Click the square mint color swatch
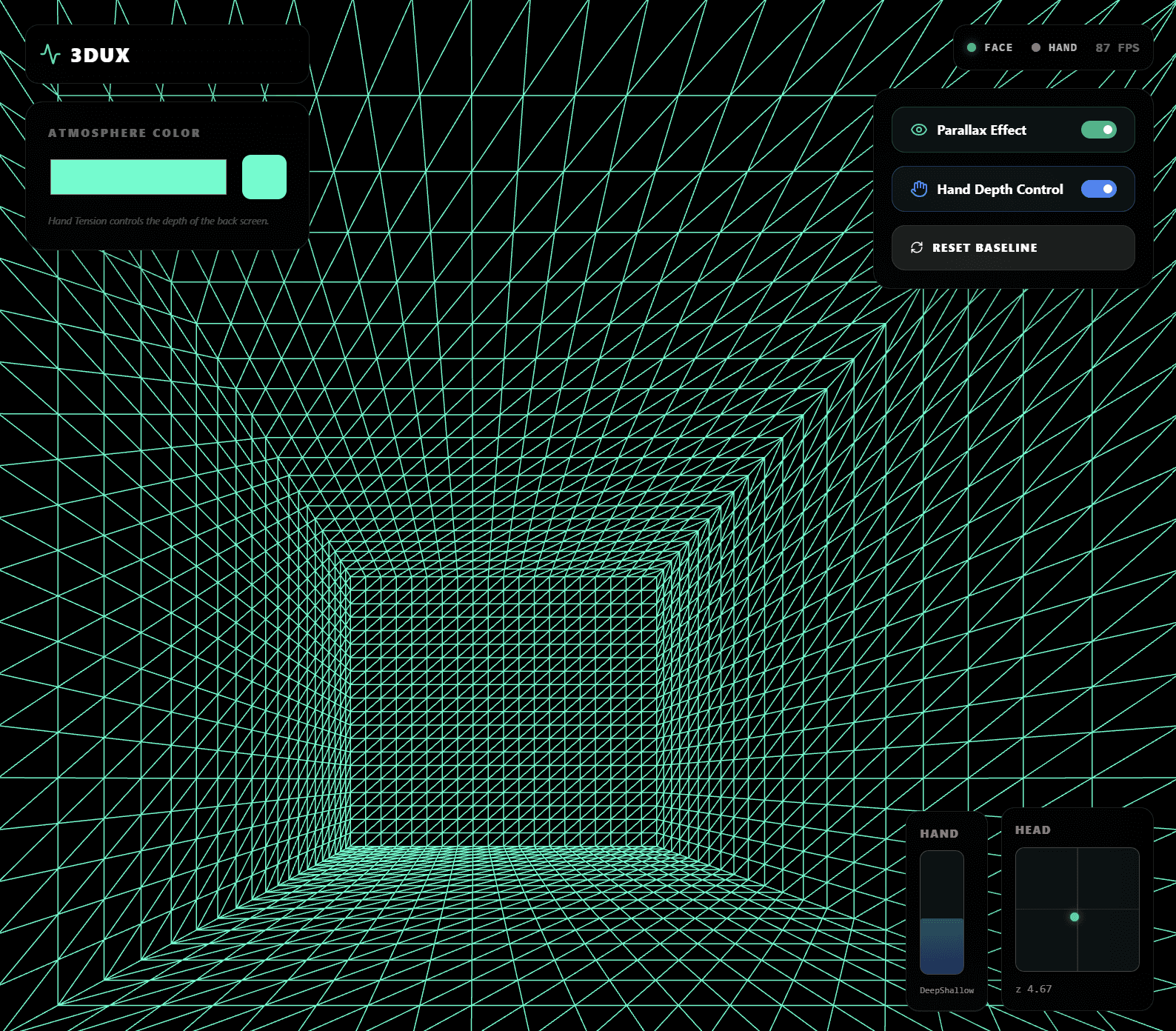Image resolution: width=1176 pixels, height=1031 pixels. pyautogui.click(x=264, y=177)
